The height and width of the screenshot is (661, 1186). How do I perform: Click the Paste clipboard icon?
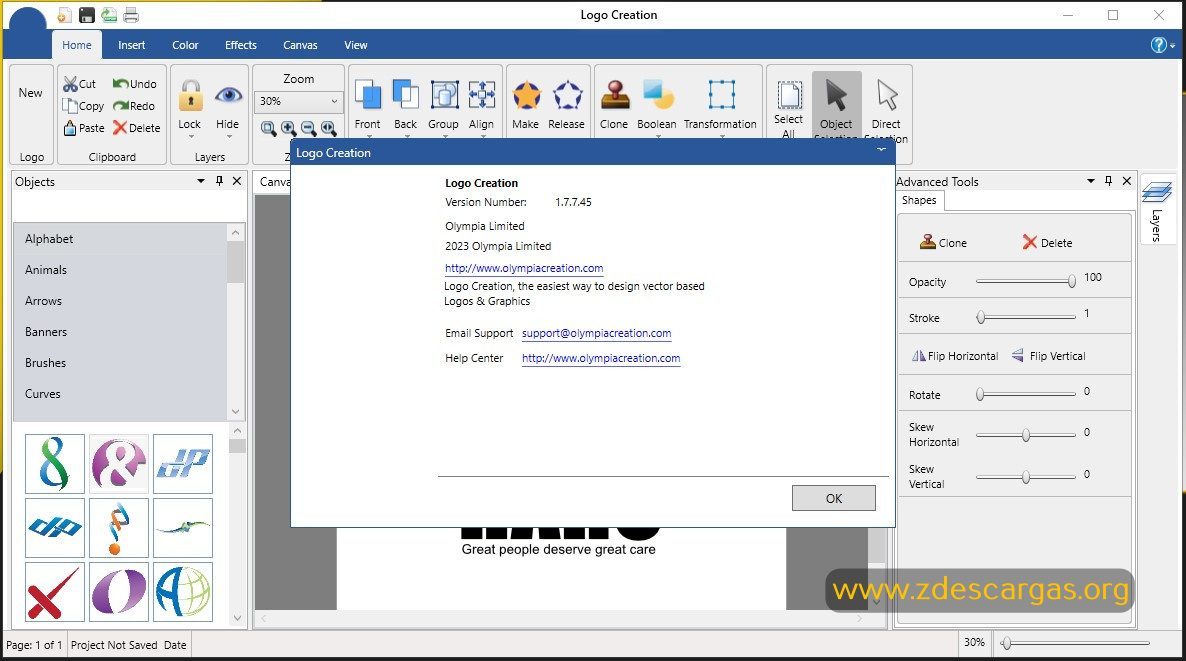70,128
